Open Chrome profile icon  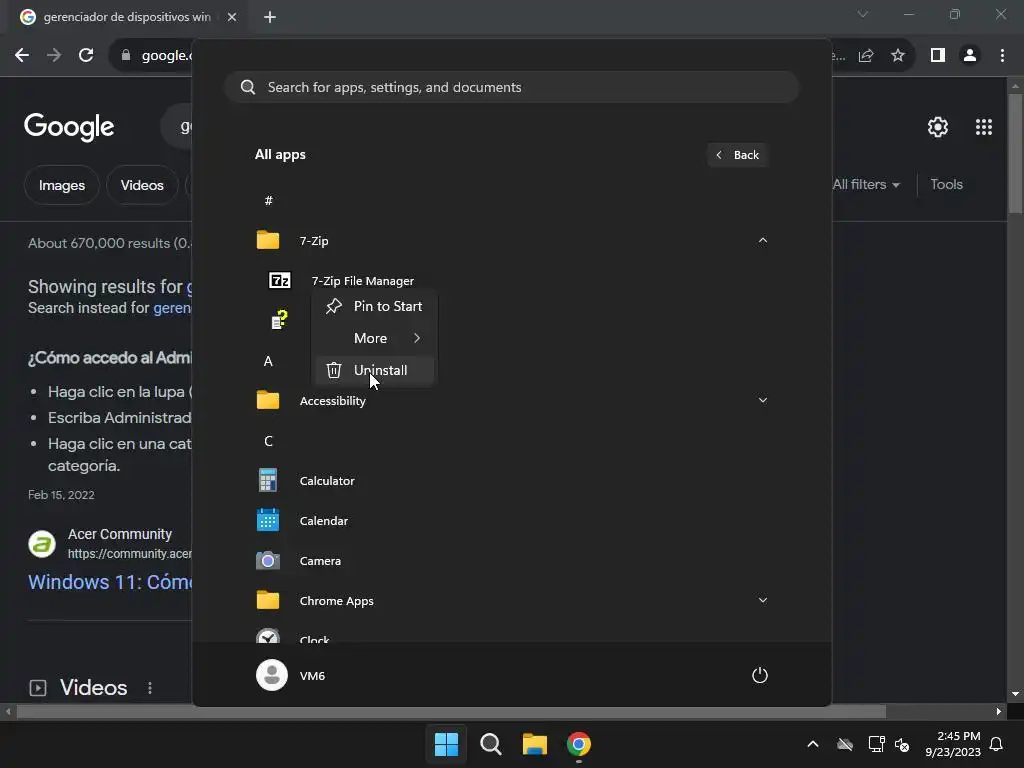coord(970,55)
